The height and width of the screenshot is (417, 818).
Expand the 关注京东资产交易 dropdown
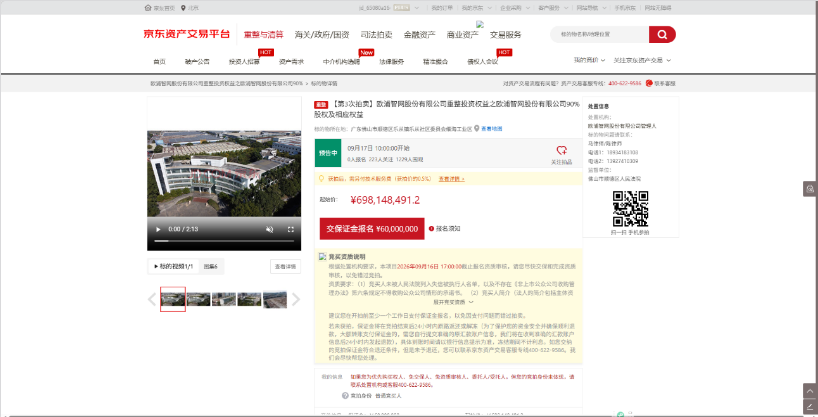[642, 60]
